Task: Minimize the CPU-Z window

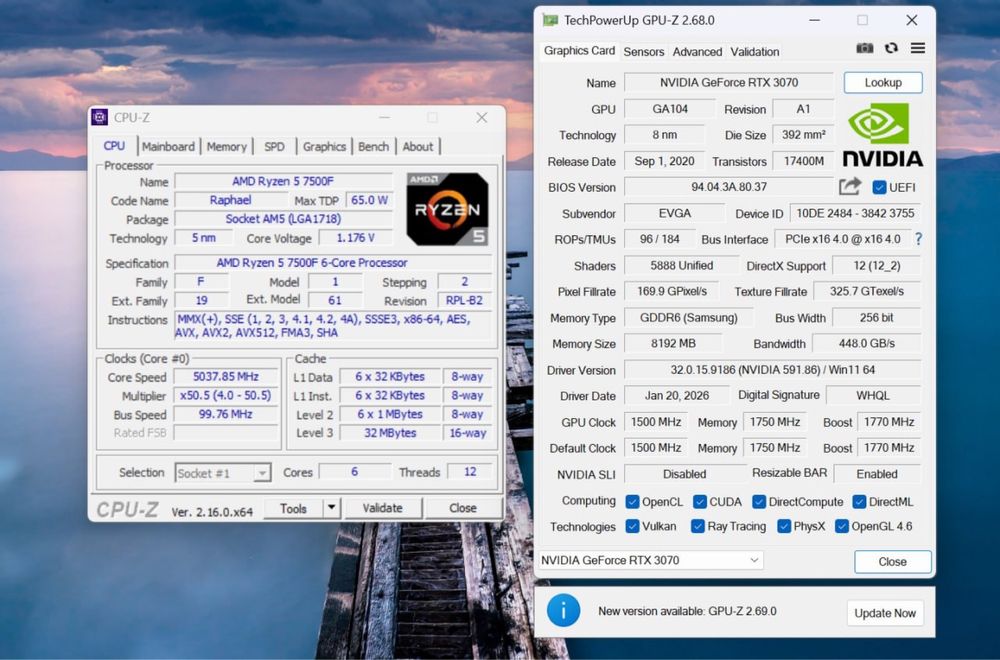Action: click(x=384, y=117)
